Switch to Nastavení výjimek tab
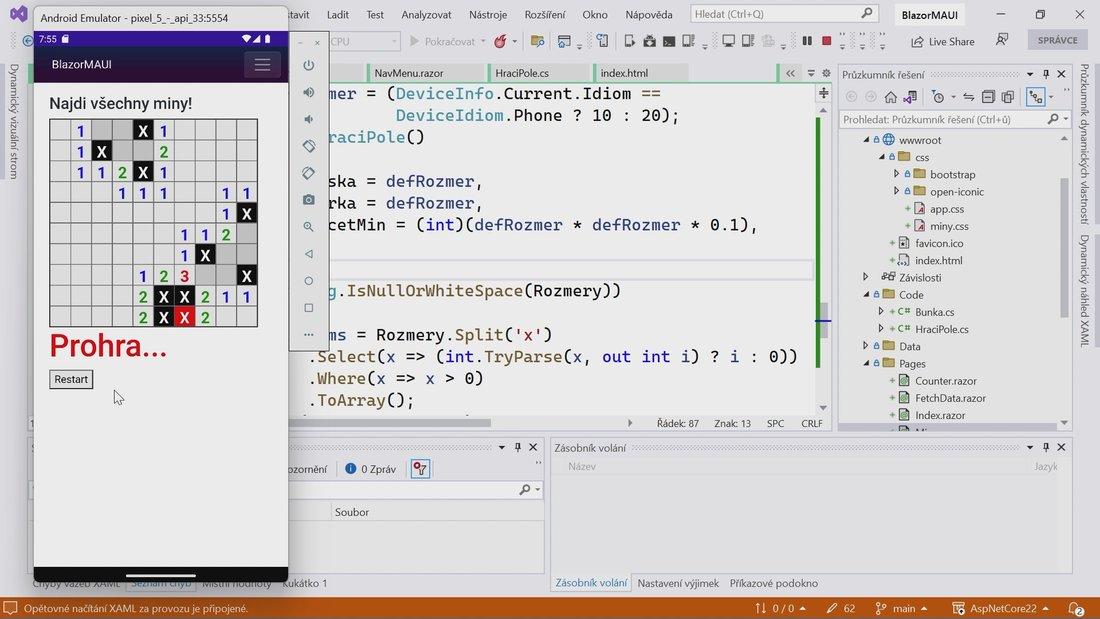The height and width of the screenshot is (619, 1100). click(678, 583)
